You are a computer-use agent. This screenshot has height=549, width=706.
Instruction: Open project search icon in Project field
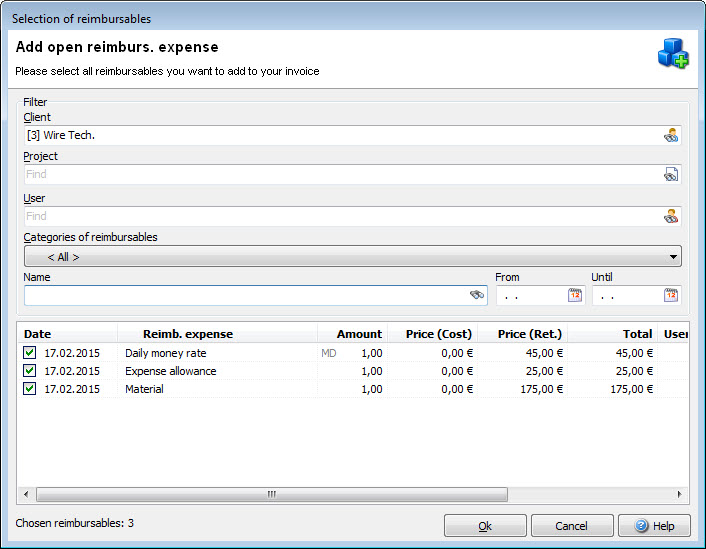[x=671, y=174]
